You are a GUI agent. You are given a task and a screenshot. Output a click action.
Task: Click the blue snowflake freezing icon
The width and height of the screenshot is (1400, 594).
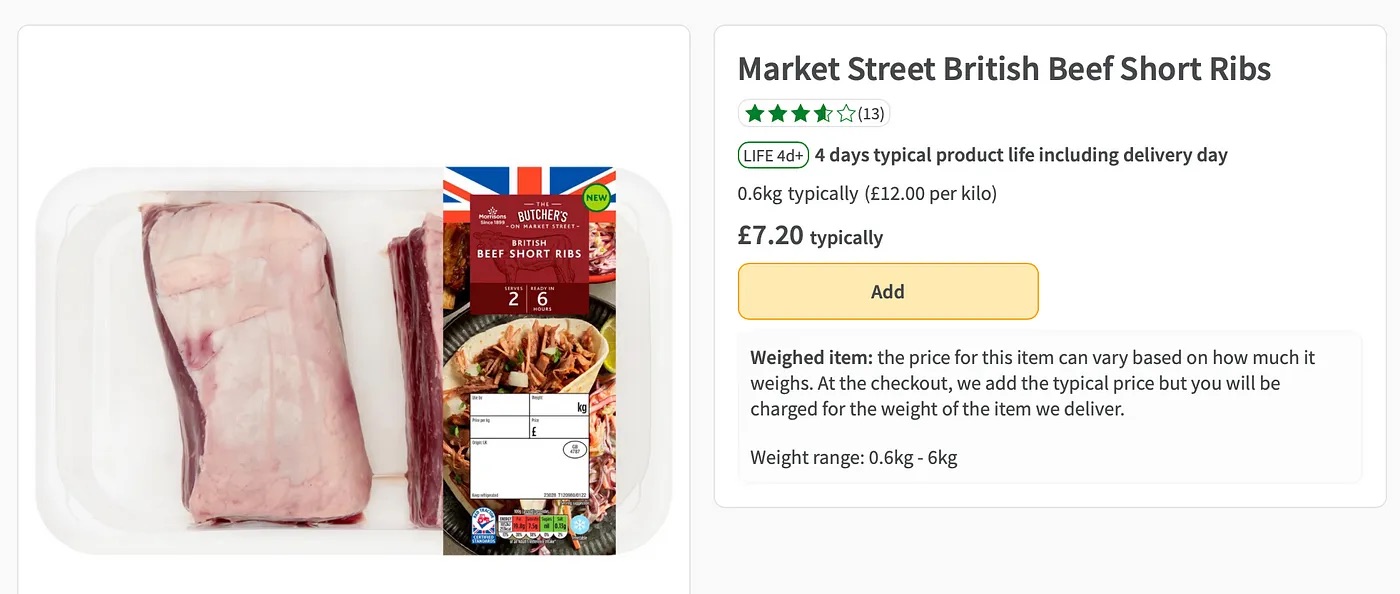point(580,524)
